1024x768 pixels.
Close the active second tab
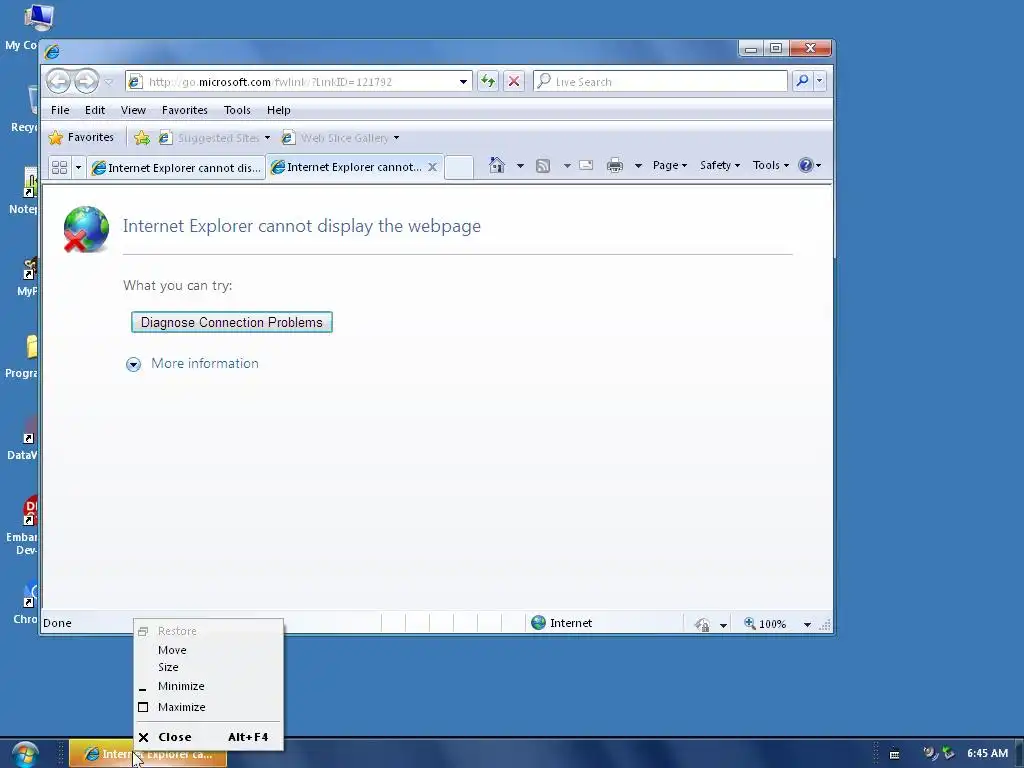432,167
